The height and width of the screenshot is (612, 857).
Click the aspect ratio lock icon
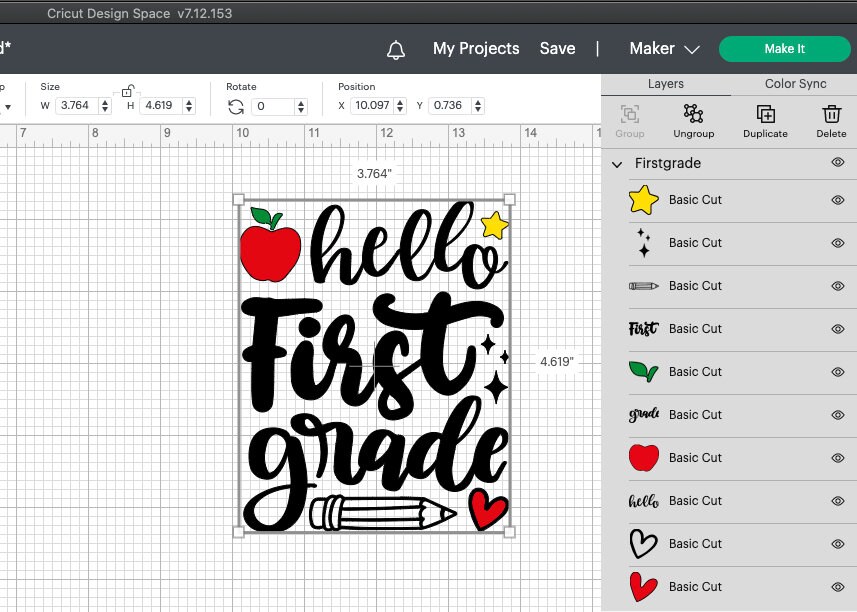click(128, 90)
